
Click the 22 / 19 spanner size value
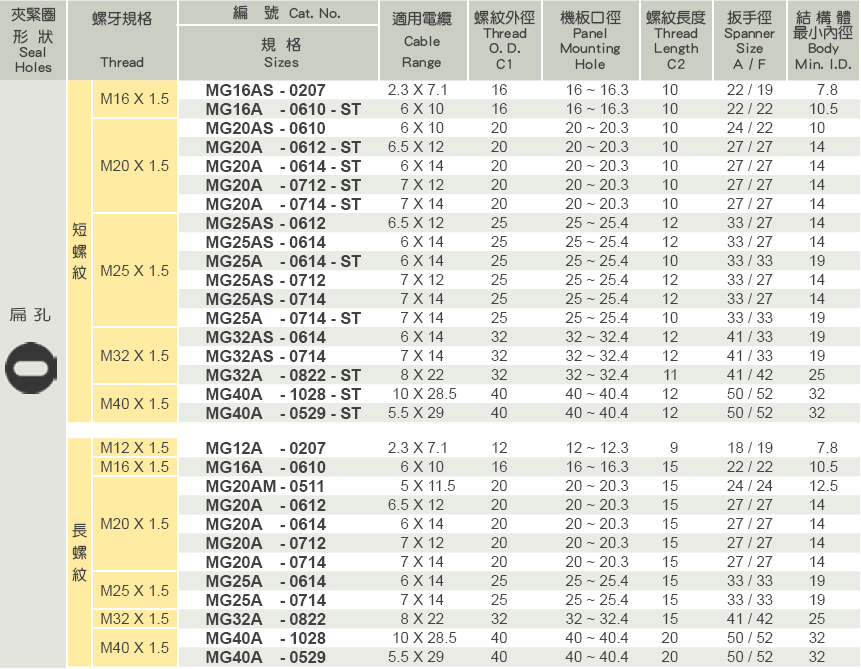tap(750, 90)
